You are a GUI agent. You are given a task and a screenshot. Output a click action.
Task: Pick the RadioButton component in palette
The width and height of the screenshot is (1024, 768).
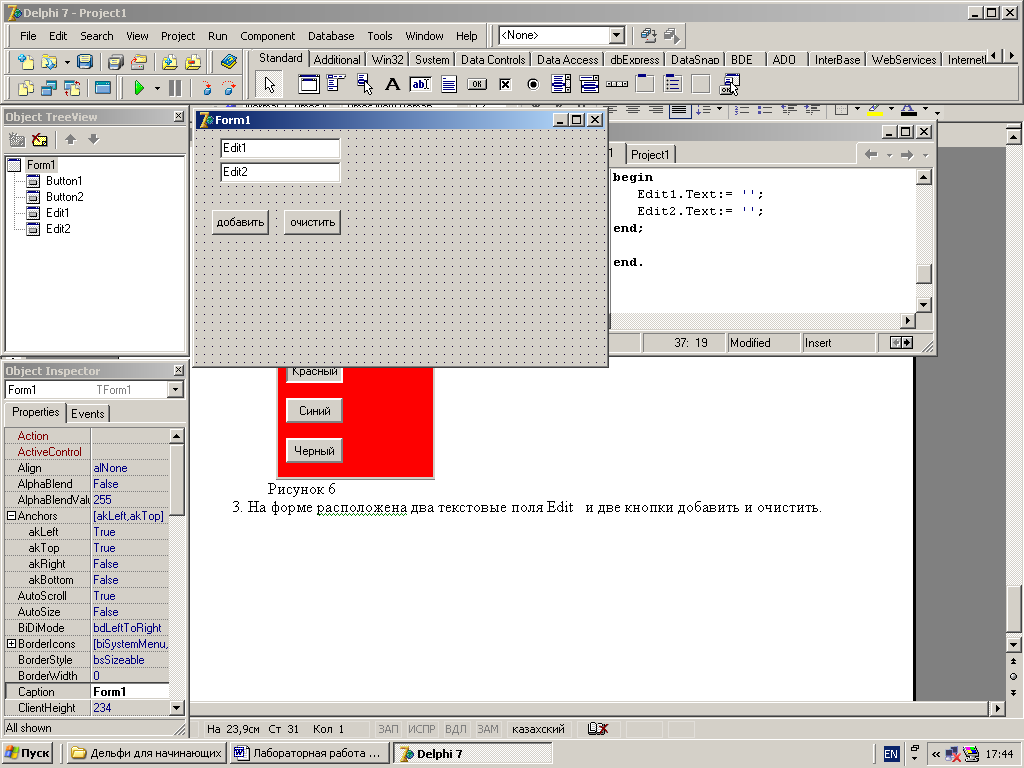[533, 84]
